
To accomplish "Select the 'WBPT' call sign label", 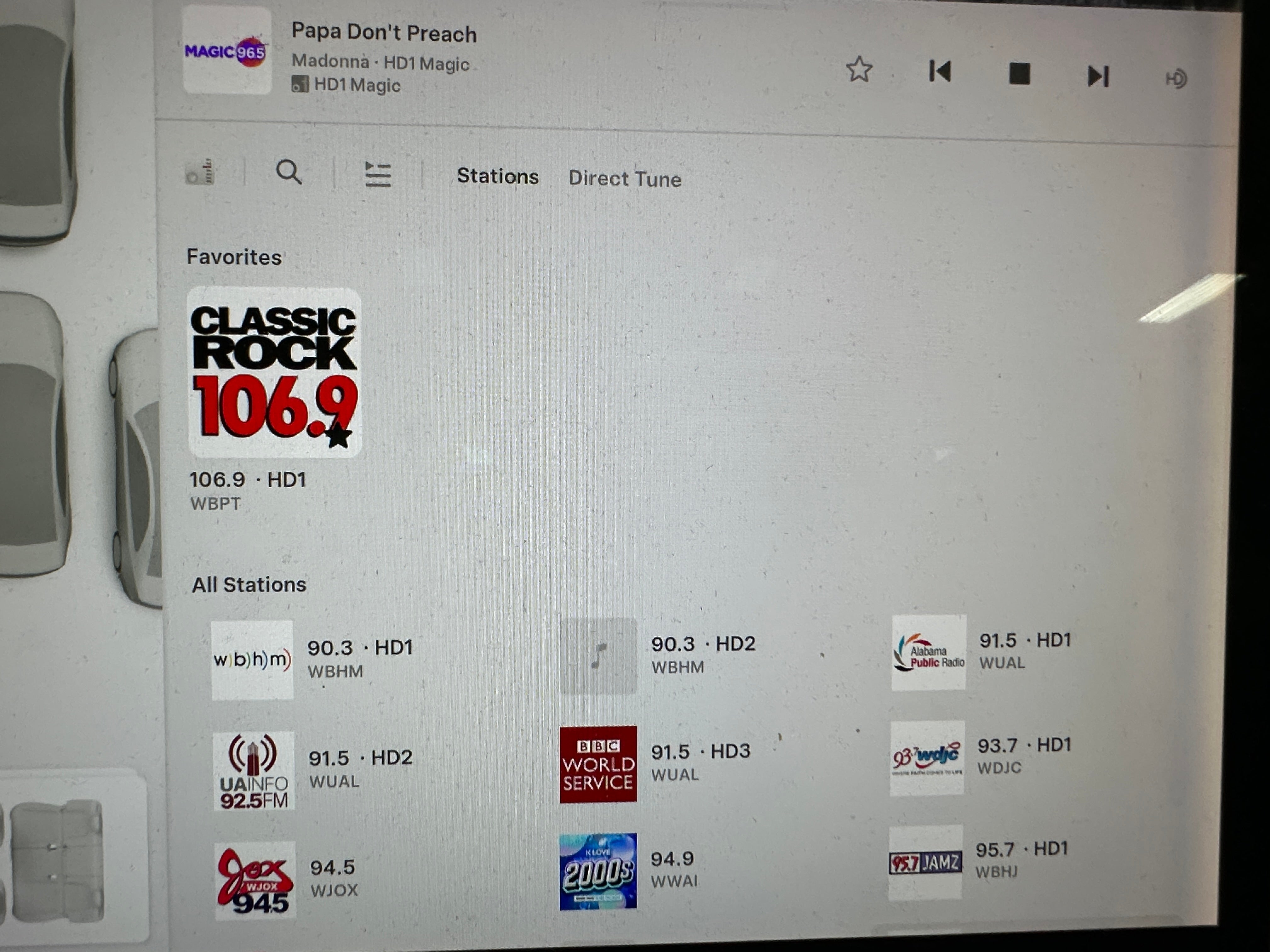I will point(215,504).
